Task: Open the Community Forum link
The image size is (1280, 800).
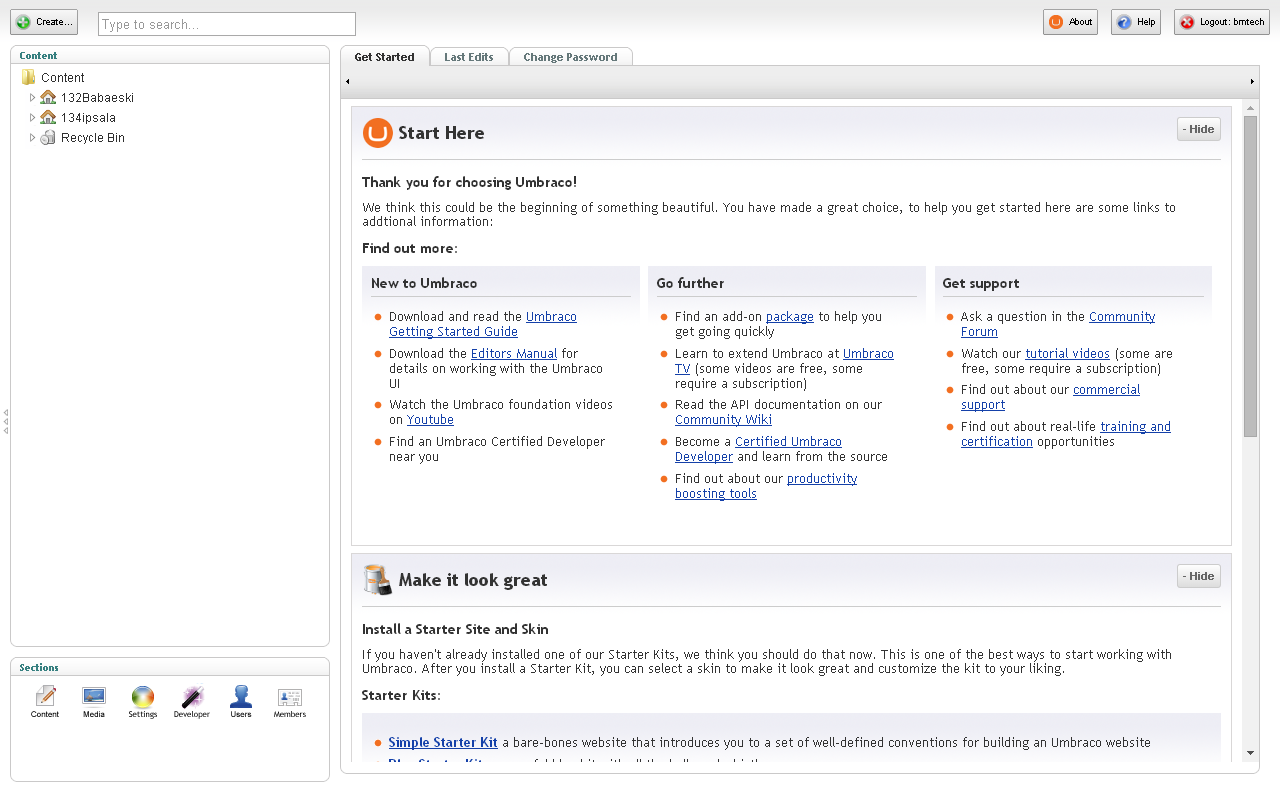Action: [1058, 324]
